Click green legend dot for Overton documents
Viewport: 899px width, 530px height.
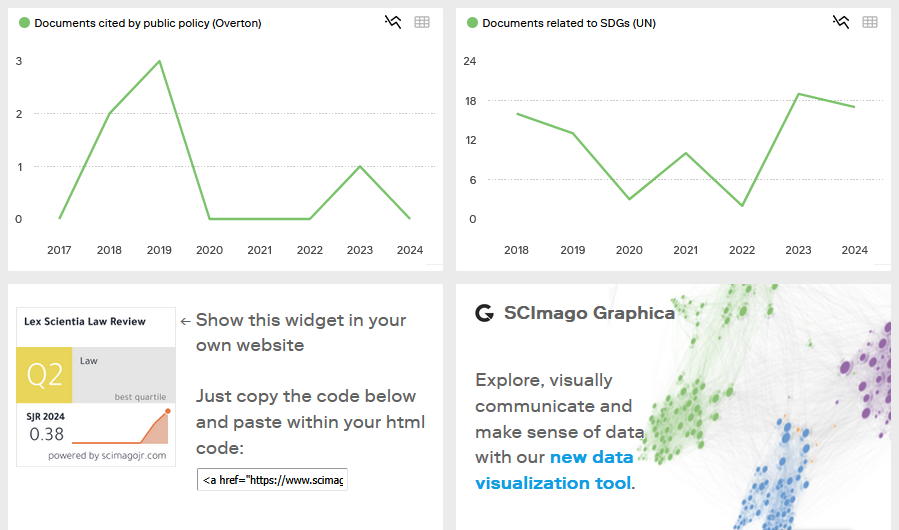tap(24, 22)
